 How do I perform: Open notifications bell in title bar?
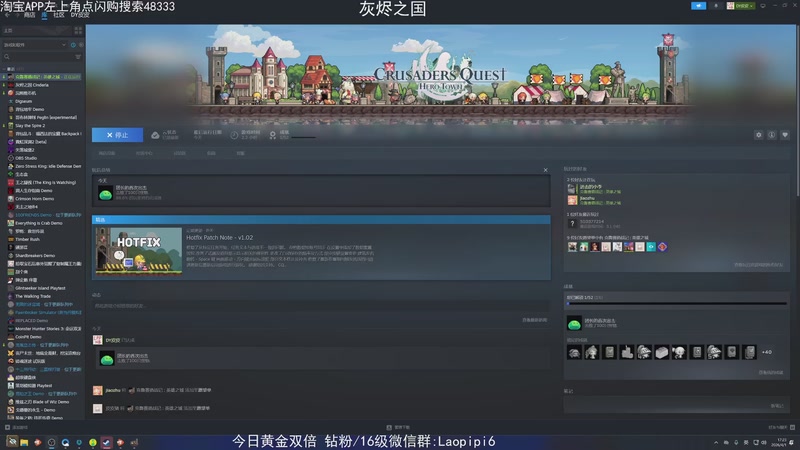click(715, 6)
